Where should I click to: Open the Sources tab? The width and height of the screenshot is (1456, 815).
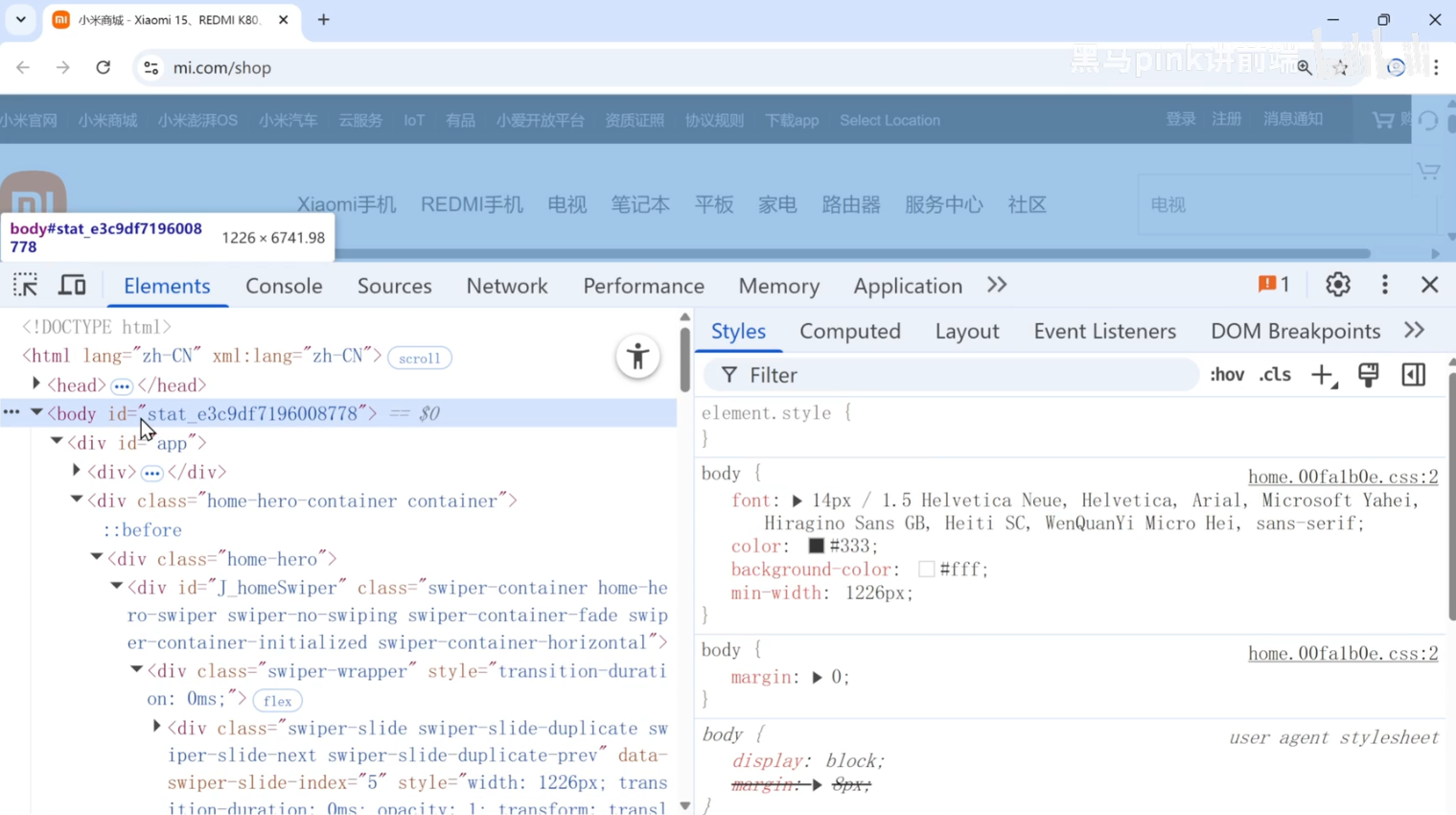[x=394, y=286]
